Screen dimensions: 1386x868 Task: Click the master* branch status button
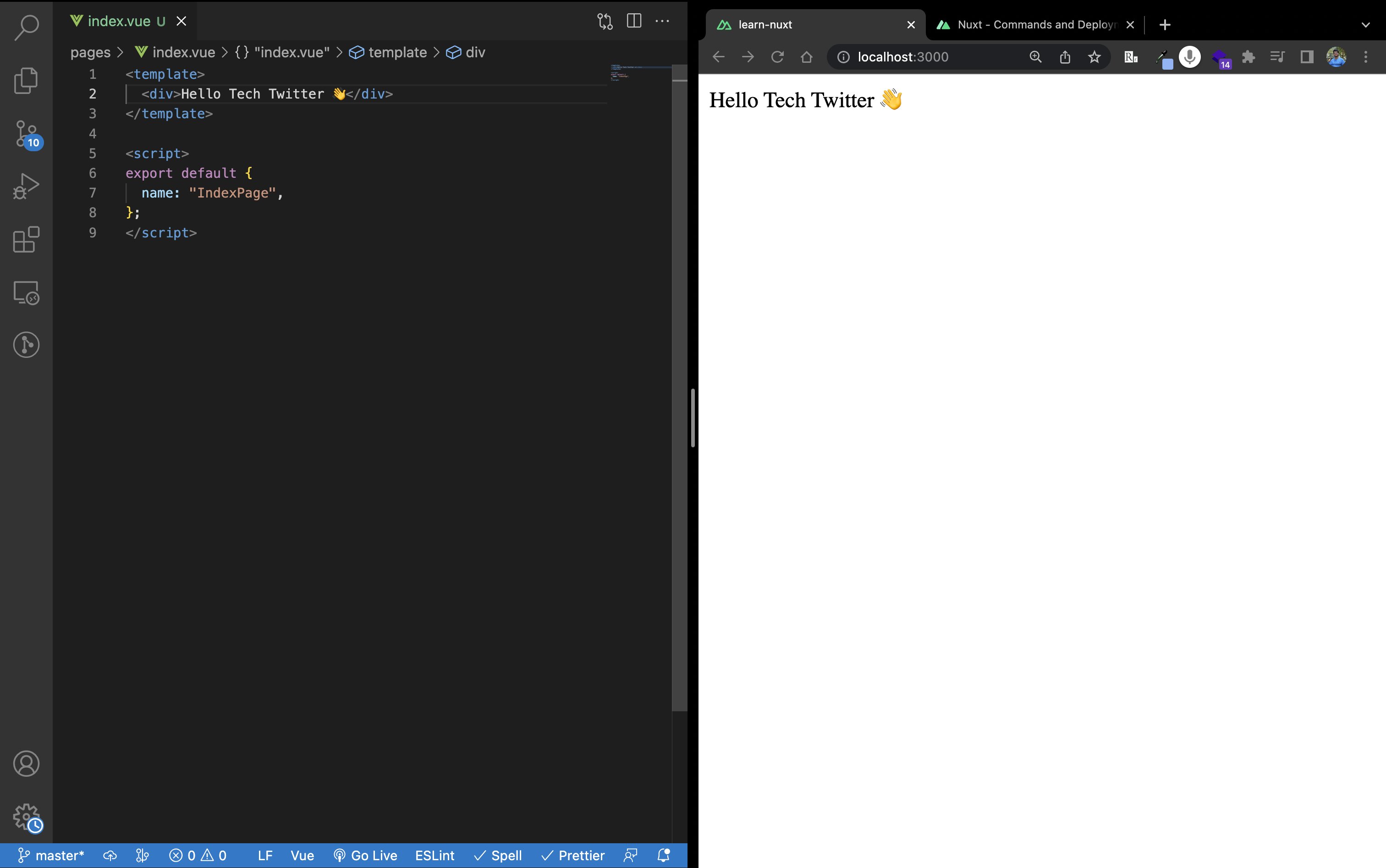coord(52,855)
